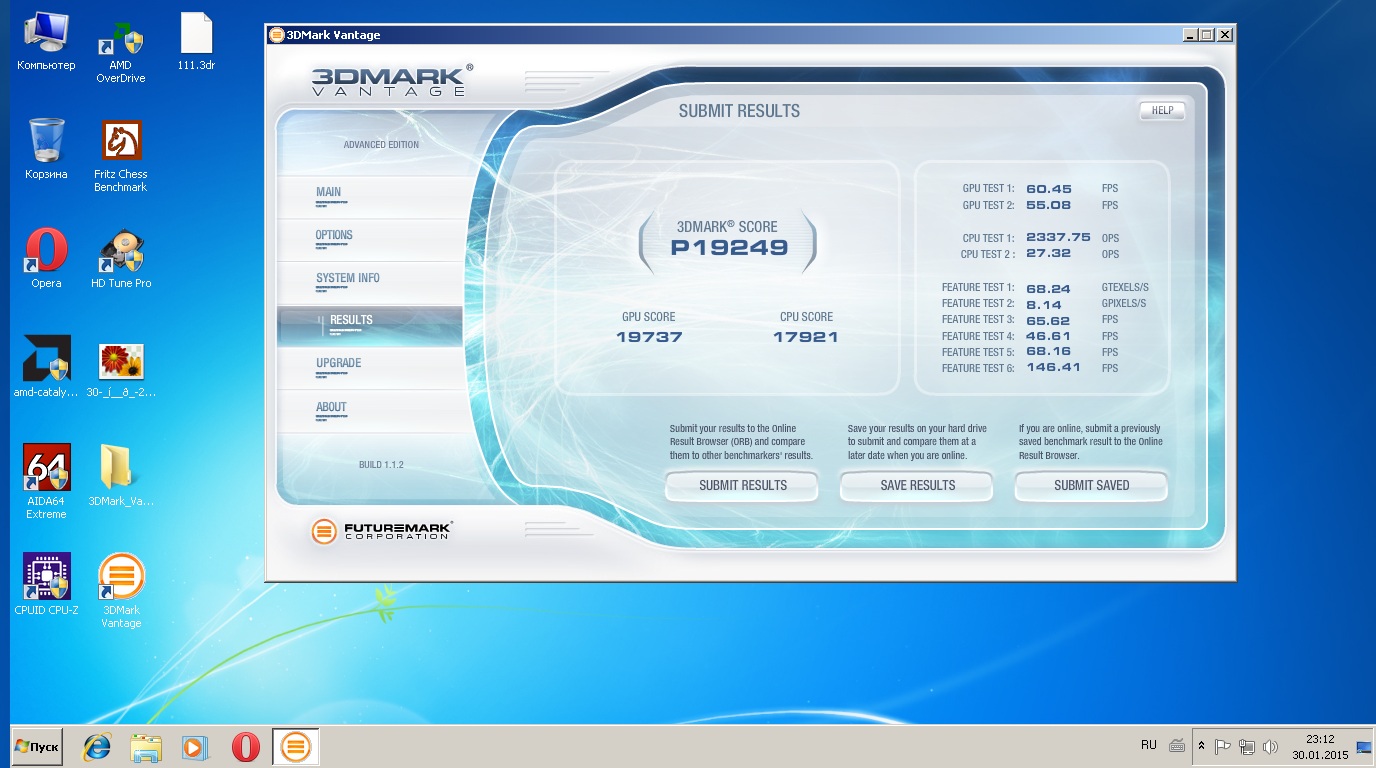Click Feature Test 1 value 68.24
The image size is (1376, 768).
click(x=1049, y=288)
